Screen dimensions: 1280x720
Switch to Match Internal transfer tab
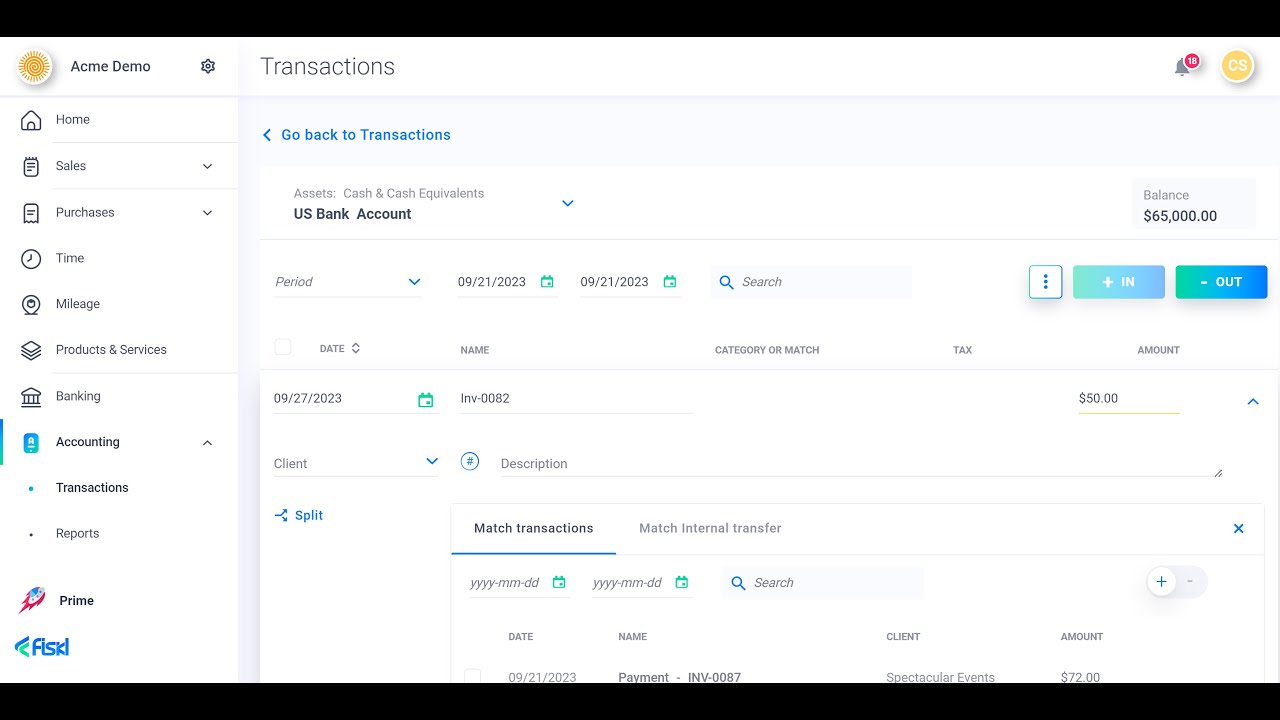(710, 528)
